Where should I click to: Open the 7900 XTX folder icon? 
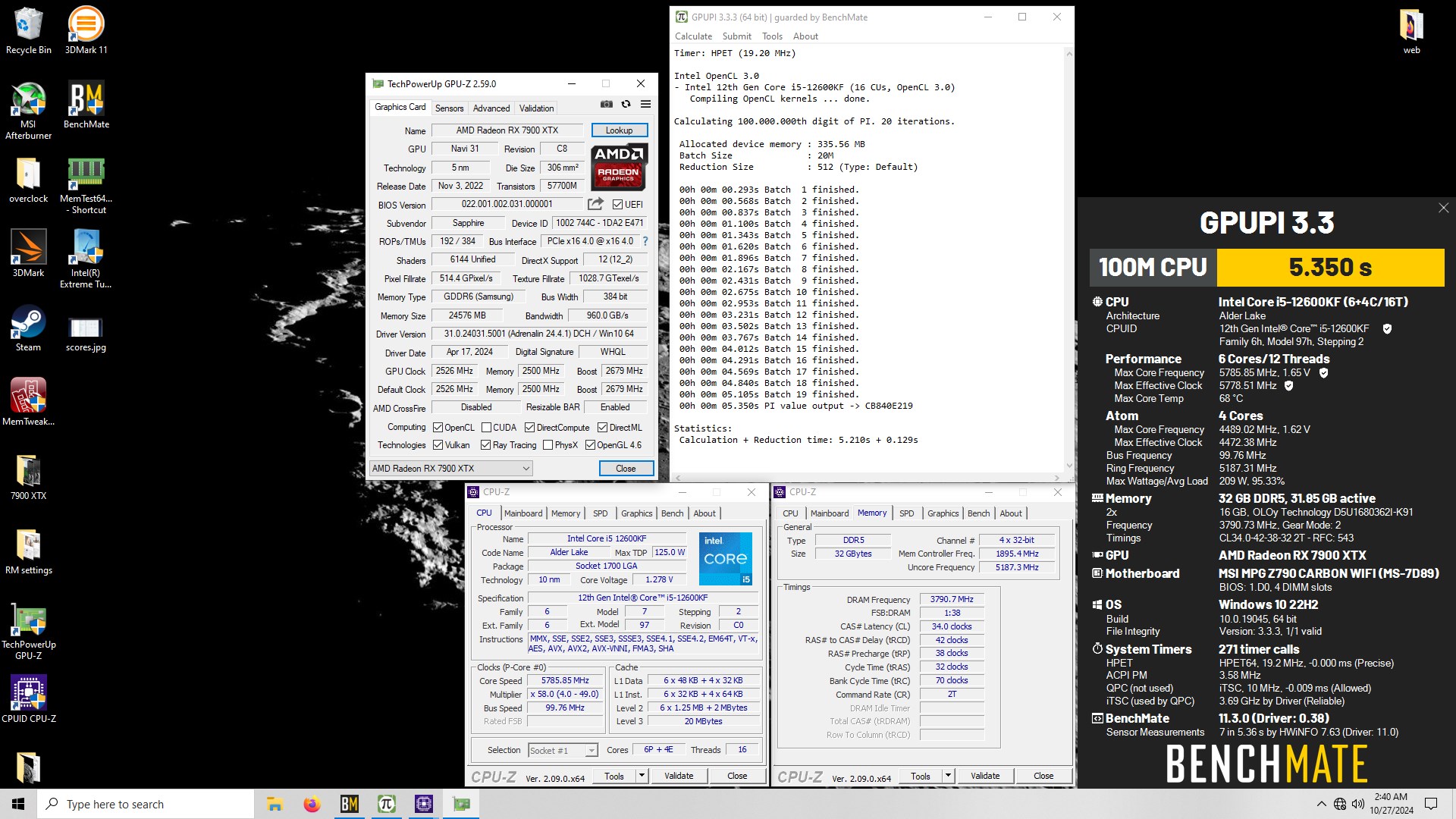pos(28,477)
